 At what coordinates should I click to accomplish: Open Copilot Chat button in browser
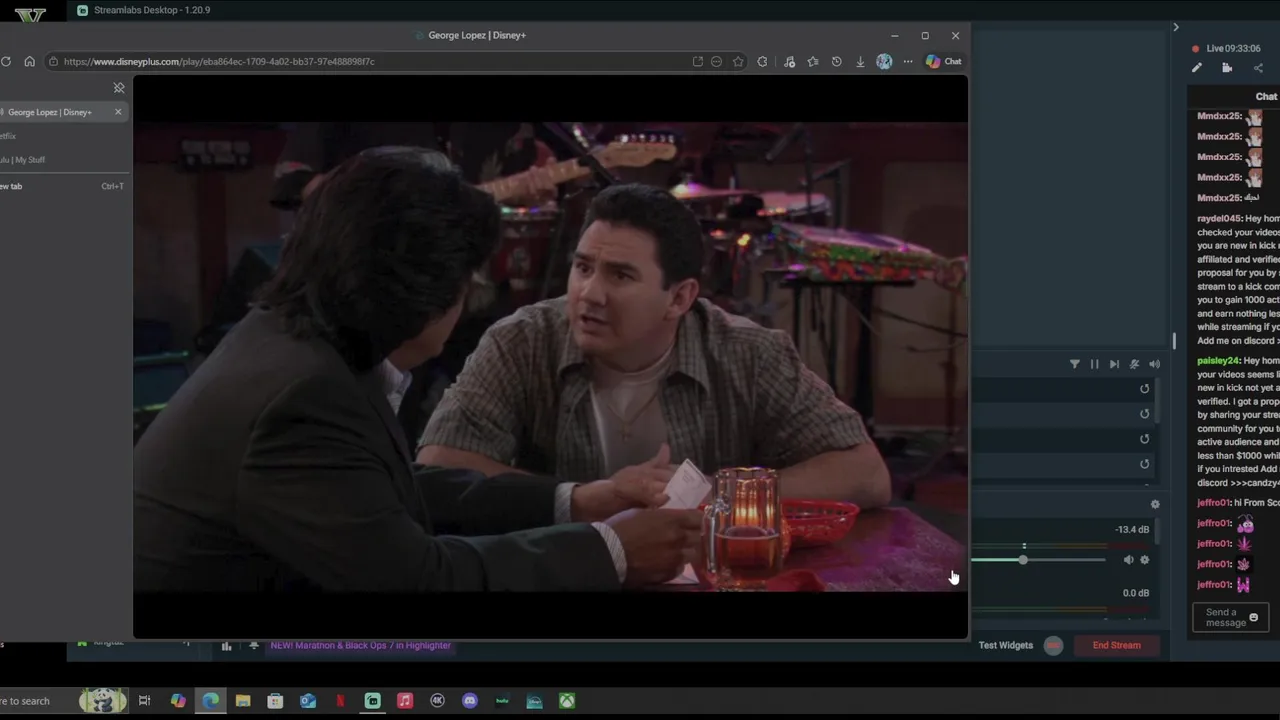tap(943, 62)
